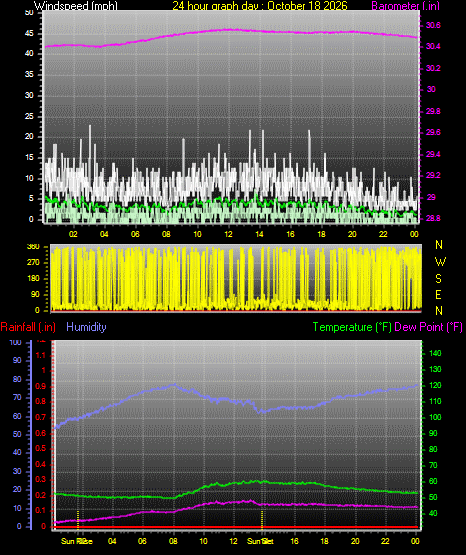Click the 100 temperature scale value
The image size is (466, 555).
435,417
